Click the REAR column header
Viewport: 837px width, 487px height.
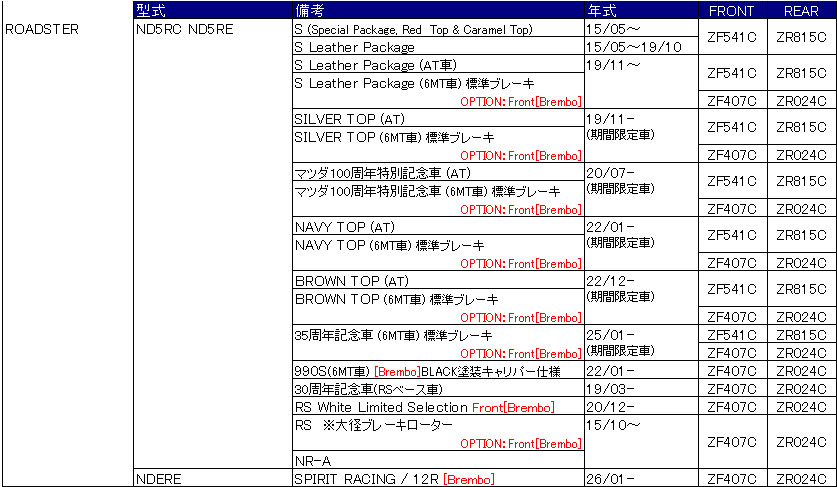801,10
